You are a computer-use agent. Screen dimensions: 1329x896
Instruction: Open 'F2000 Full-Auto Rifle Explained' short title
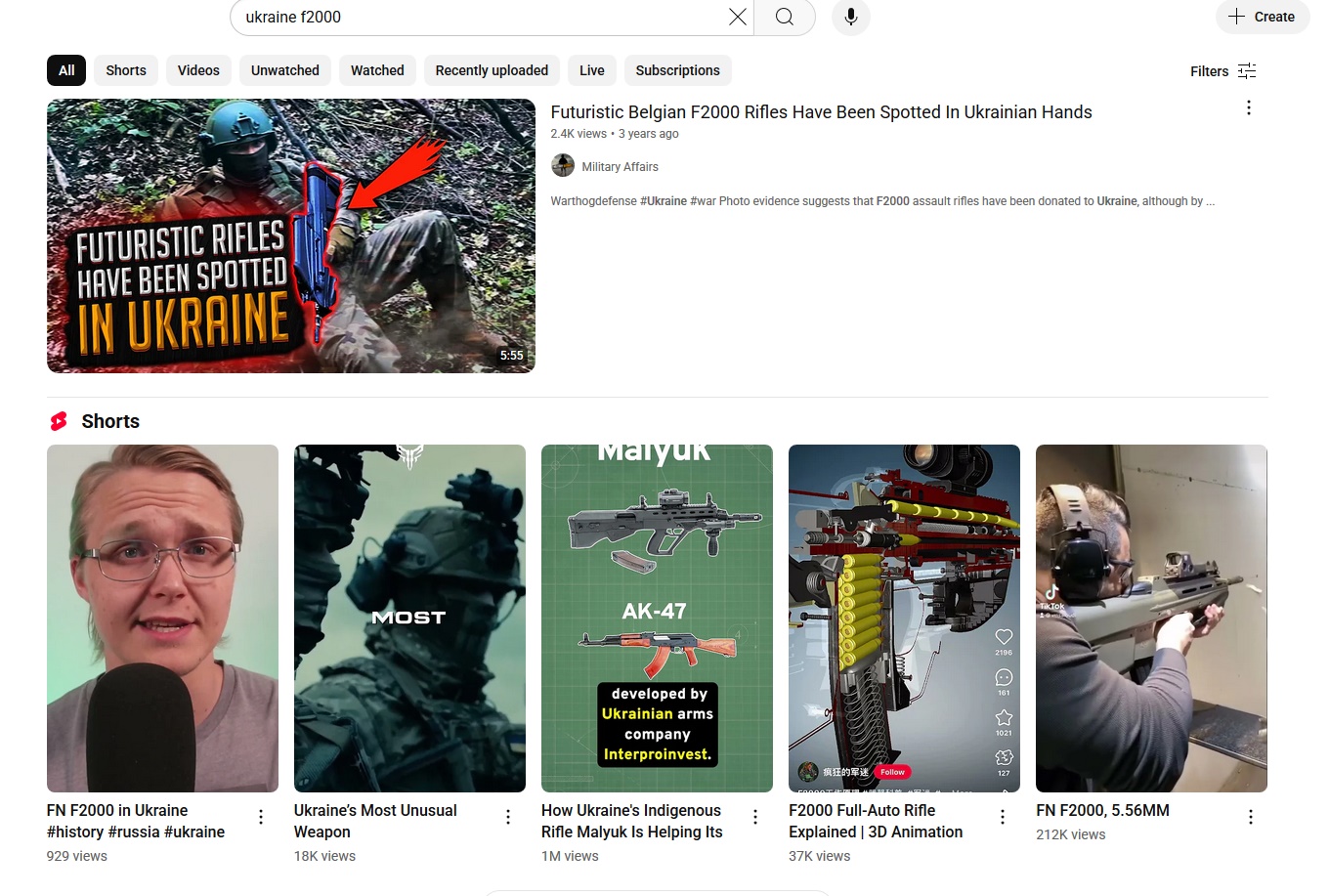(x=876, y=821)
